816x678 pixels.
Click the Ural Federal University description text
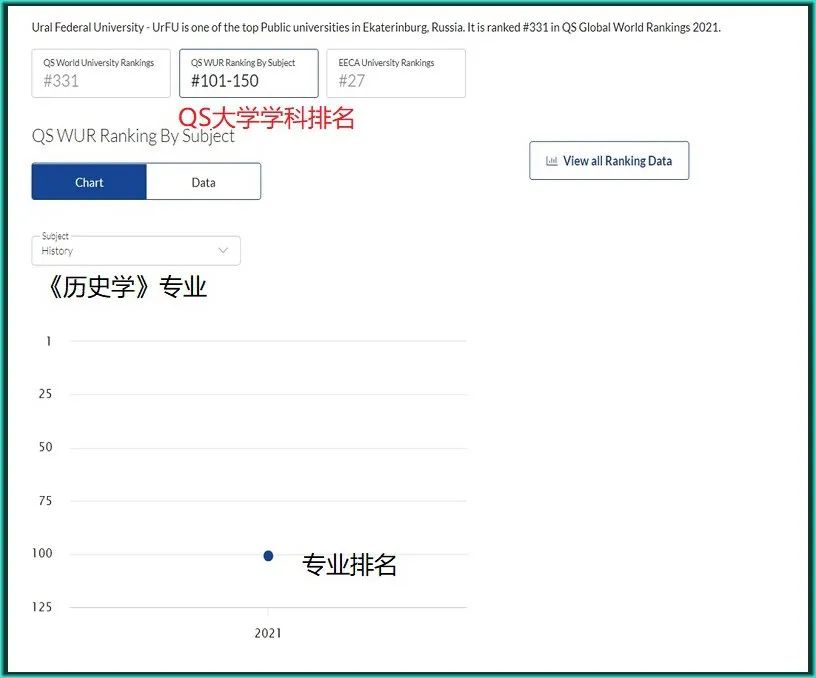tap(376, 27)
